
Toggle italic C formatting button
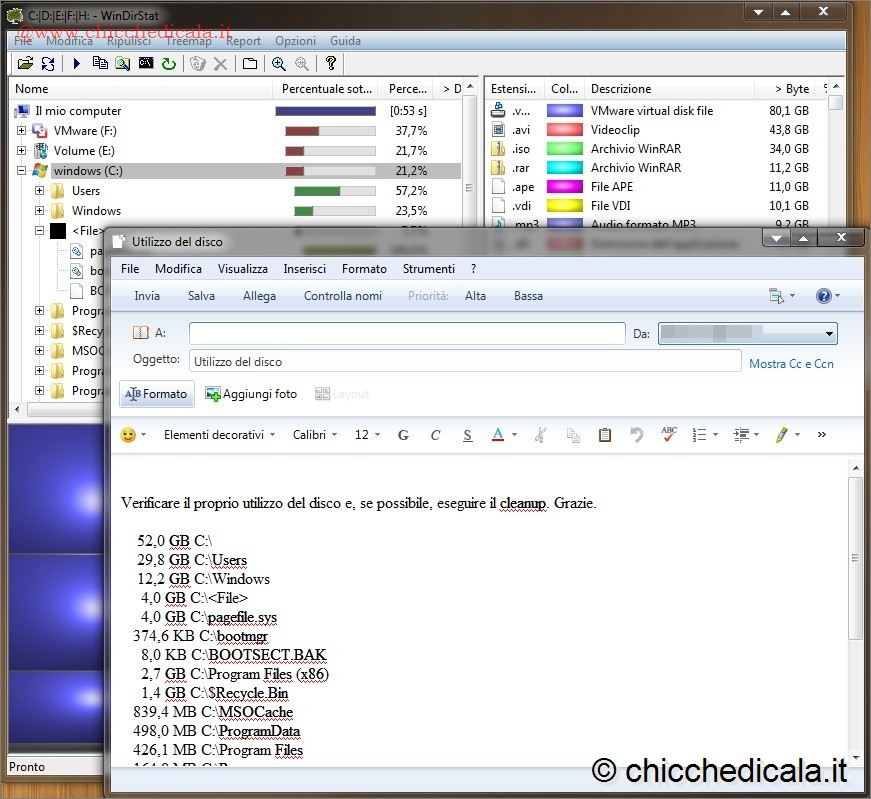(x=435, y=435)
